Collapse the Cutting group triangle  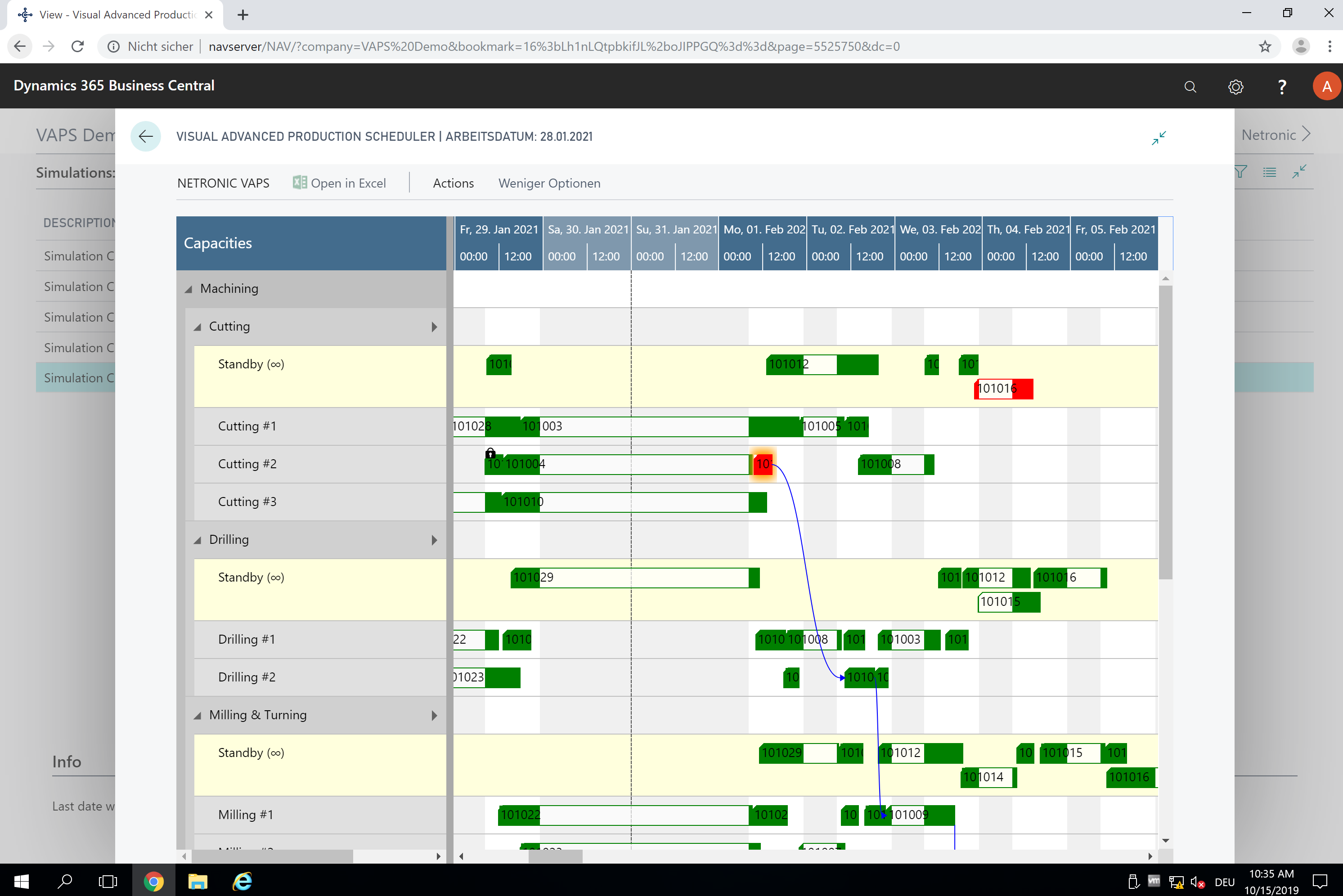click(198, 327)
